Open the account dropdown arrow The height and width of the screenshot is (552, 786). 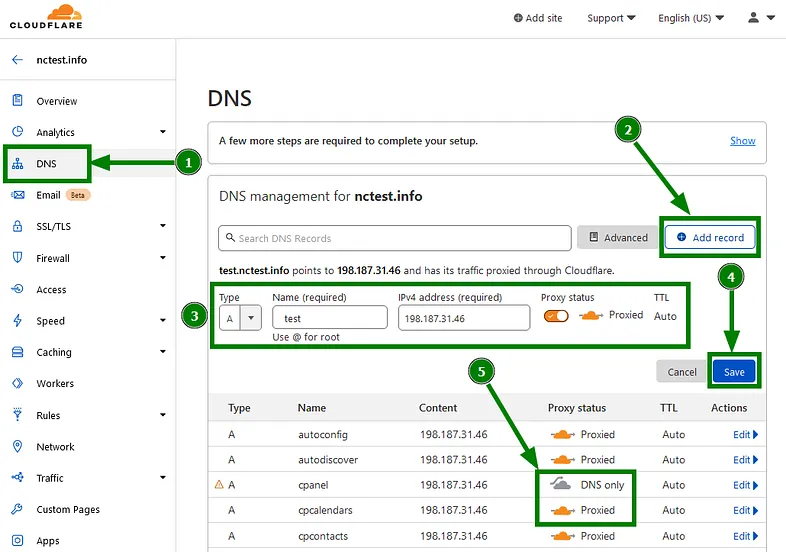click(771, 18)
